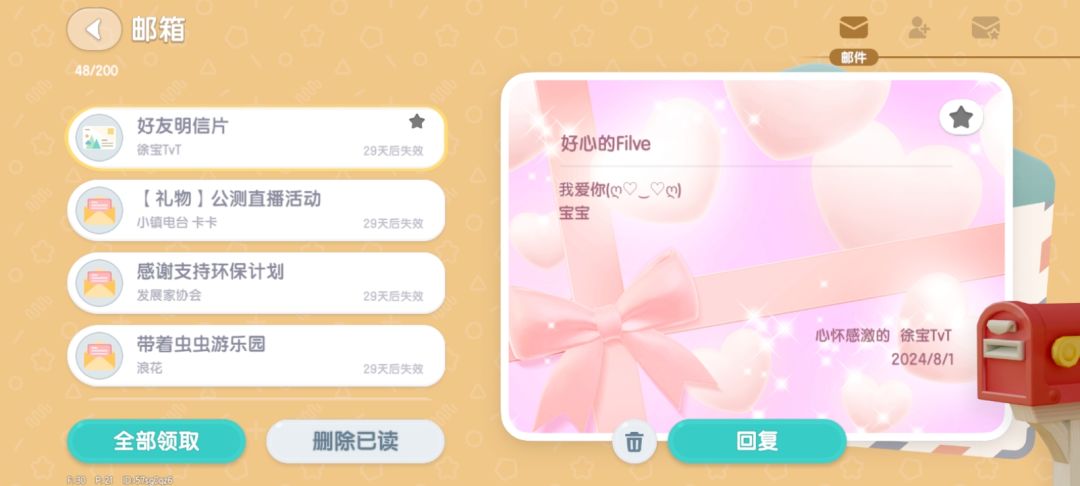
Task: Select the 感谢支持环保计划 mail
Action: pos(256,283)
